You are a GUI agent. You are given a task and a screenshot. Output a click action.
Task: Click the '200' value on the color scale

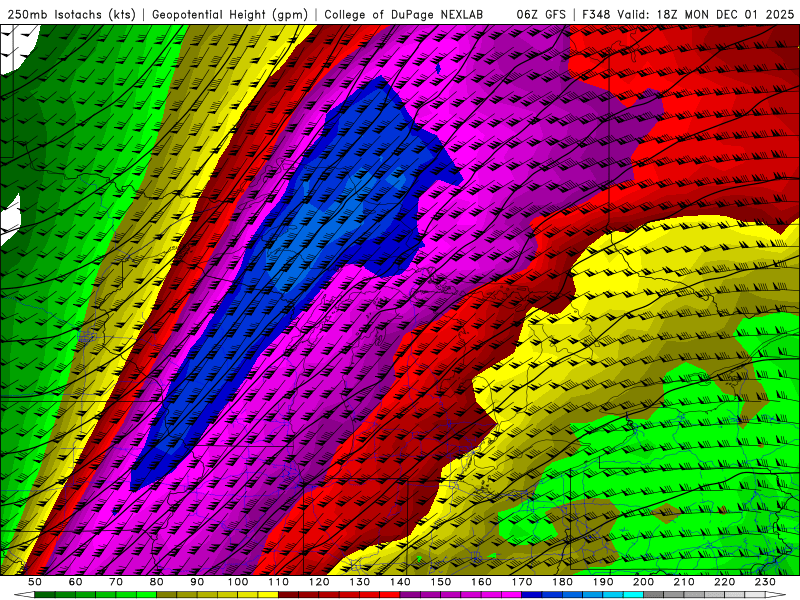click(643, 582)
